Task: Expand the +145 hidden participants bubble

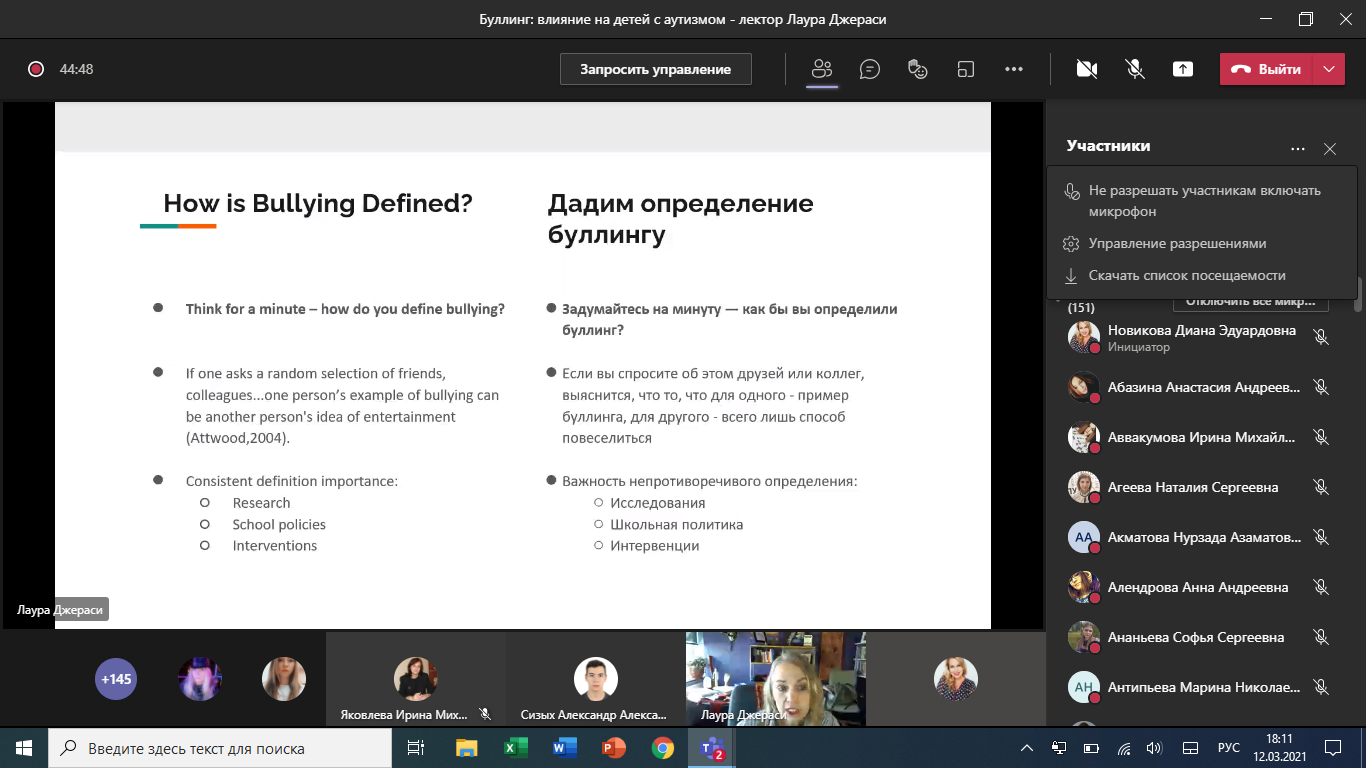Action: [116, 679]
